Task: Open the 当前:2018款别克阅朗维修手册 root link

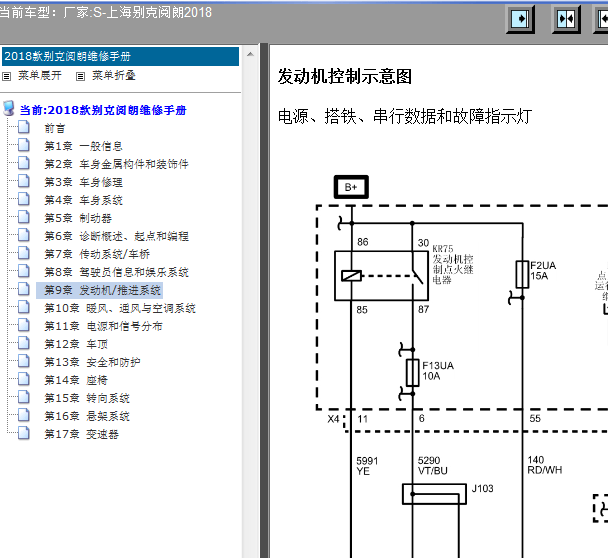Action: (103, 110)
